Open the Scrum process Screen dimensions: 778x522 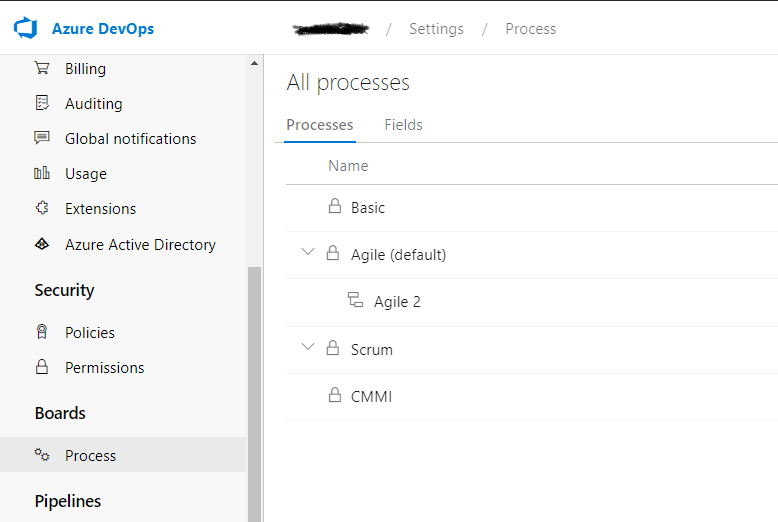coord(372,349)
